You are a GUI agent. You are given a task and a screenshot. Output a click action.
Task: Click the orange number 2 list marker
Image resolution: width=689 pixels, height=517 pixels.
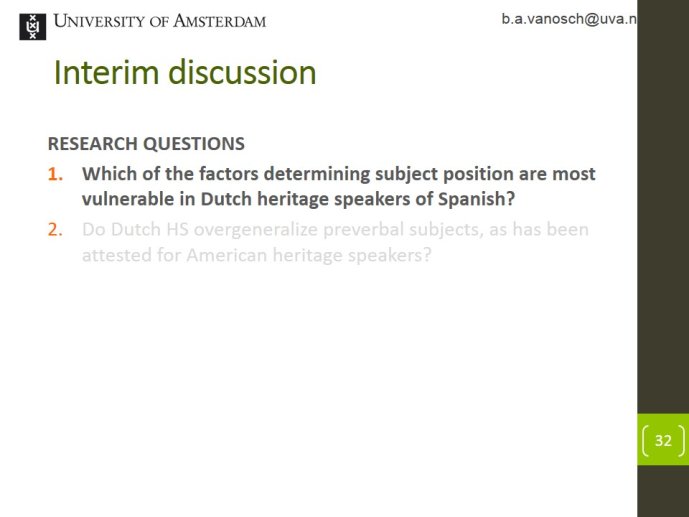click(x=55, y=230)
